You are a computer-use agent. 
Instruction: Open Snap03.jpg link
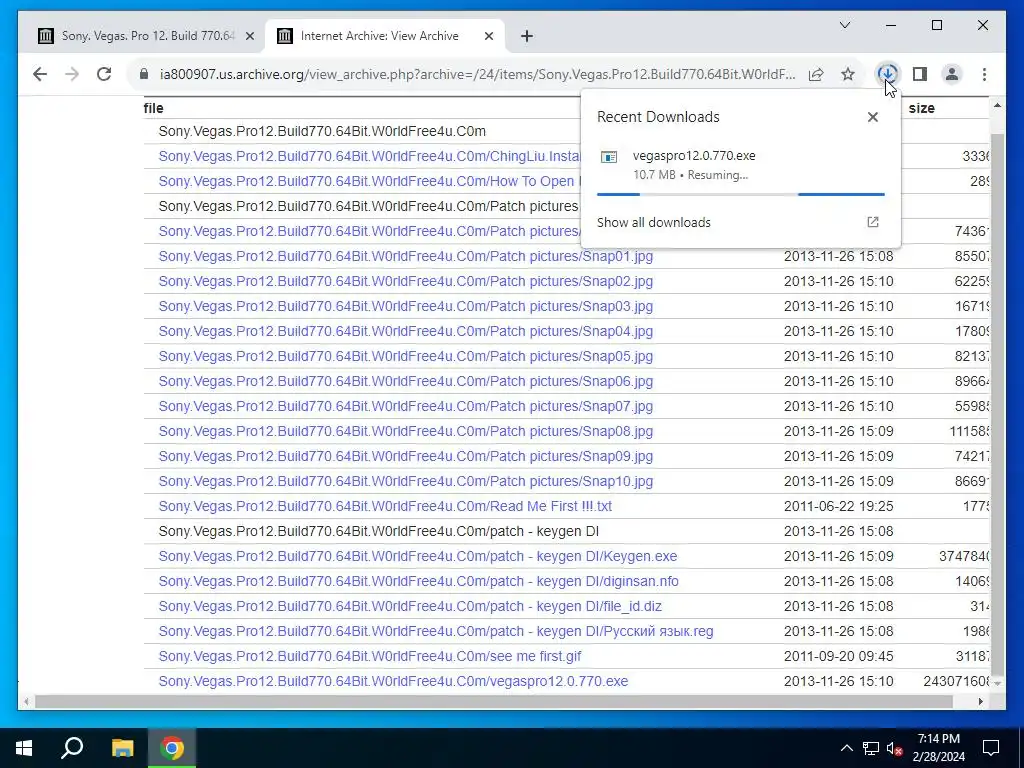(x=406, y=306)
